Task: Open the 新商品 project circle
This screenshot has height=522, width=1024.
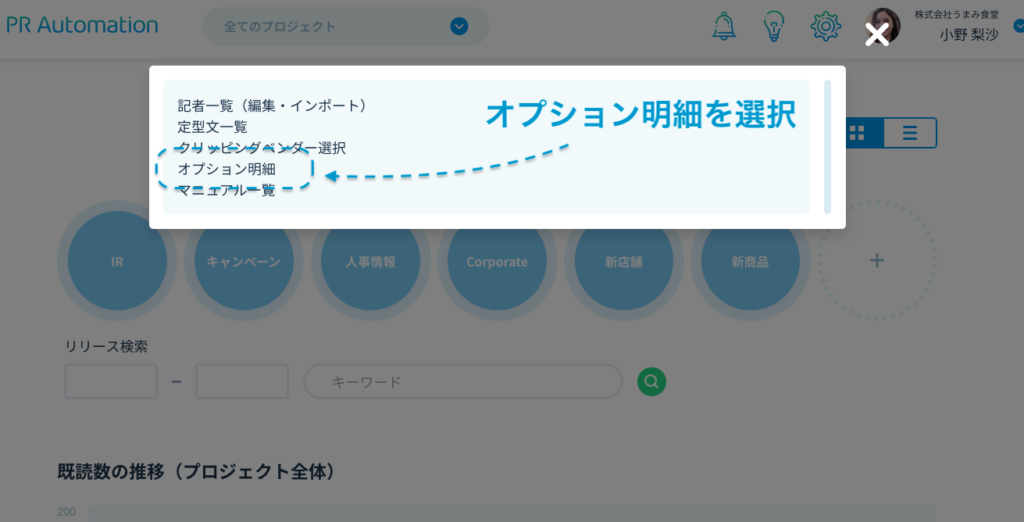Action: 750,261
